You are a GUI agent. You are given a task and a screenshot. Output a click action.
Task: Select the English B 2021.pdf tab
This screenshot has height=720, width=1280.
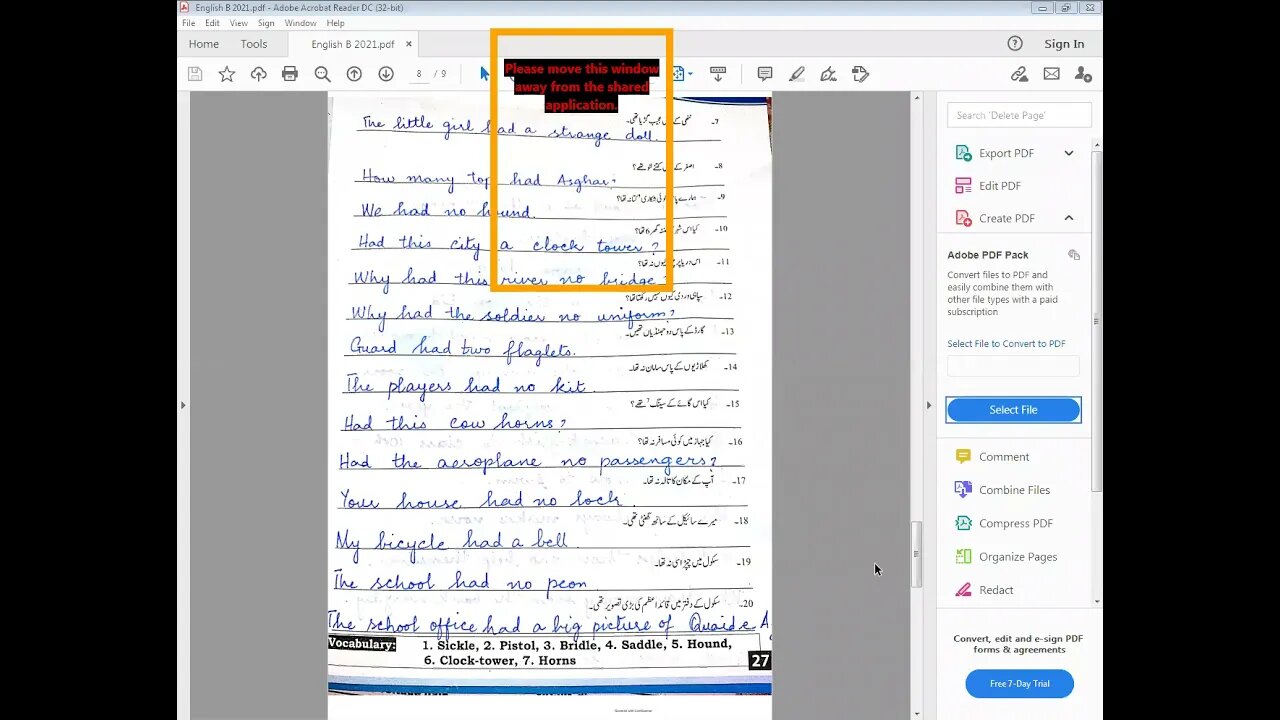[x=353, y=44]
